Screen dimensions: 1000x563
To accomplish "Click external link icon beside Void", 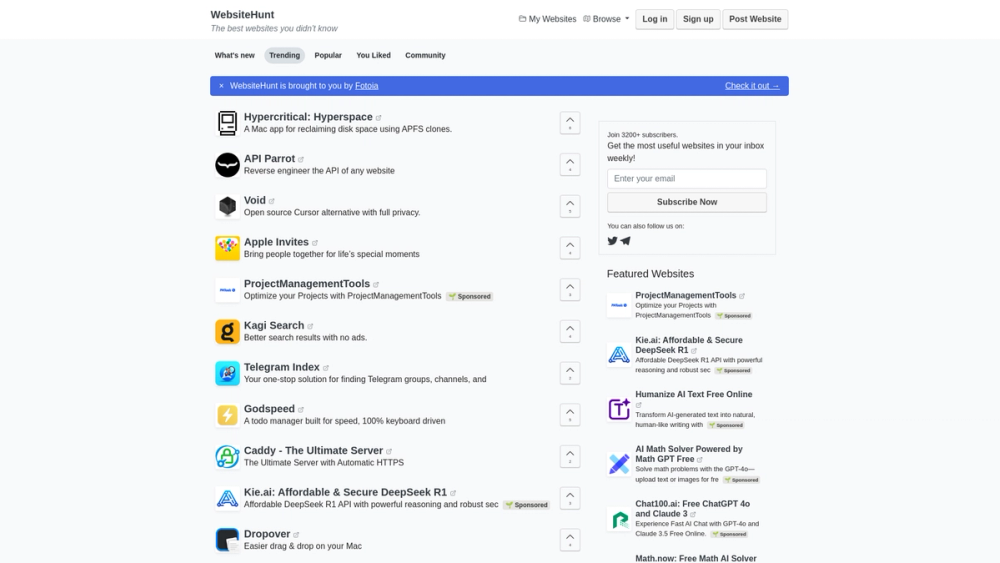I will [x=272, y=201].
